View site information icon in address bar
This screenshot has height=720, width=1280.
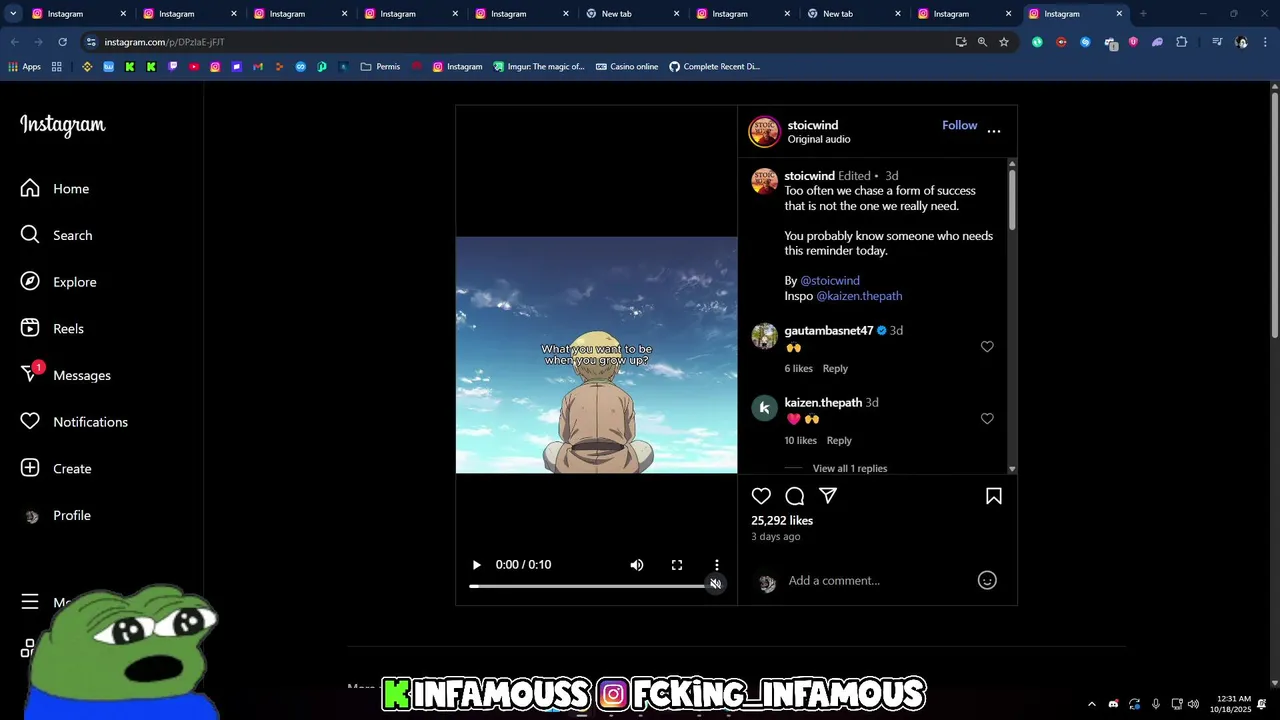coord(91,42)
